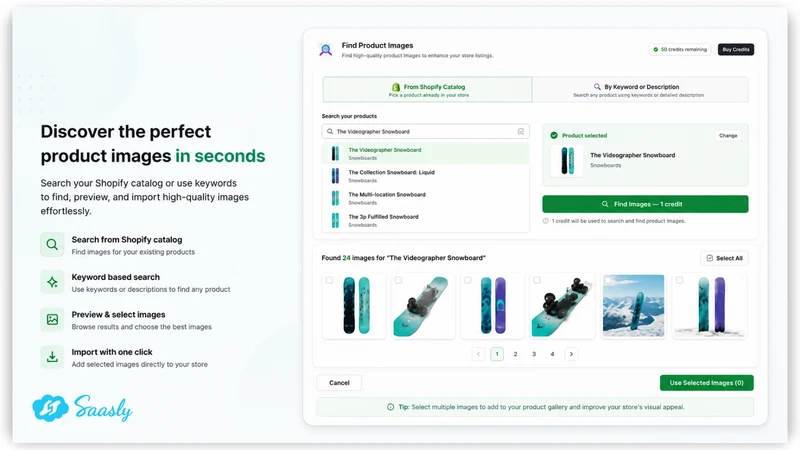Click the selected product snowboard thumbnail

[567, 161]
